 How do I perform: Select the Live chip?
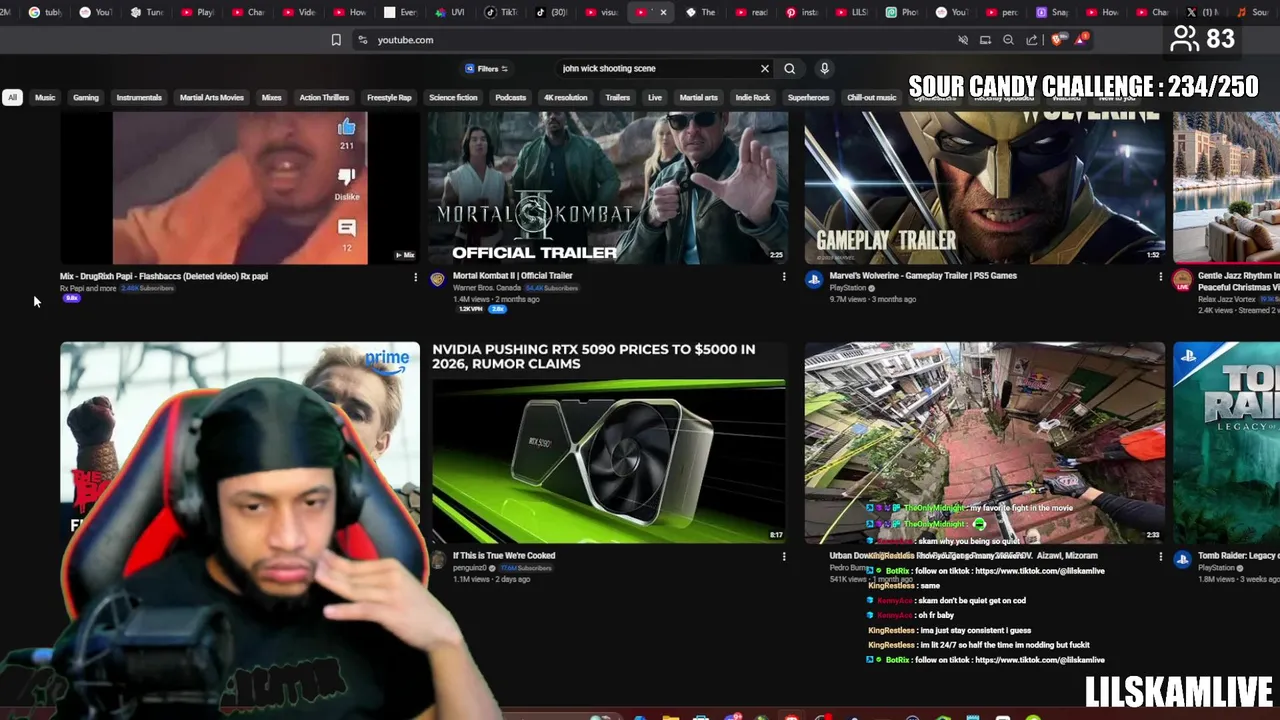tap(655, 97)
